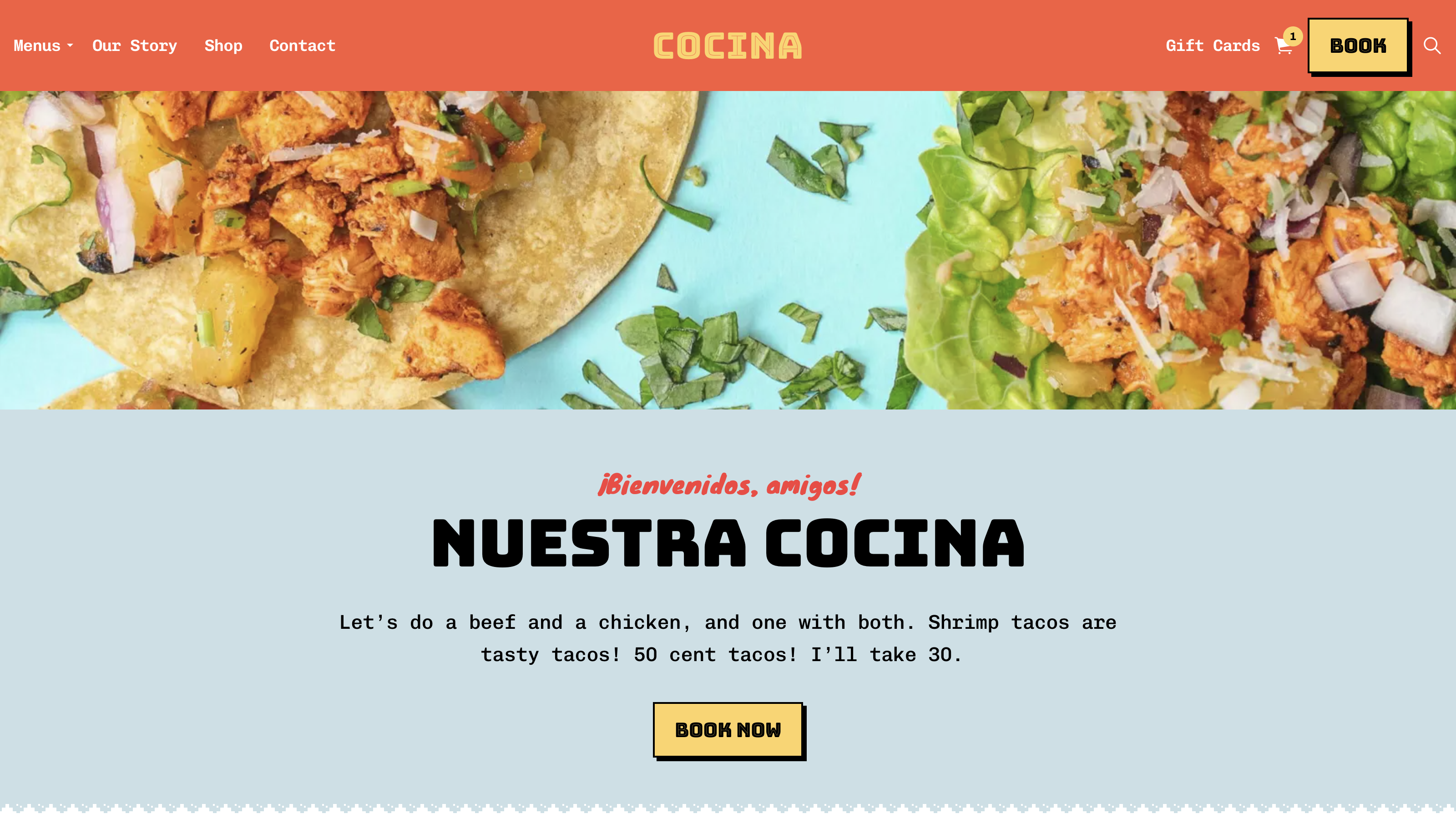The width and height of the screenshot is (1456, 819).
Task: Click the shrimp tacos description paragraph
Action: [x=728, y=639]
